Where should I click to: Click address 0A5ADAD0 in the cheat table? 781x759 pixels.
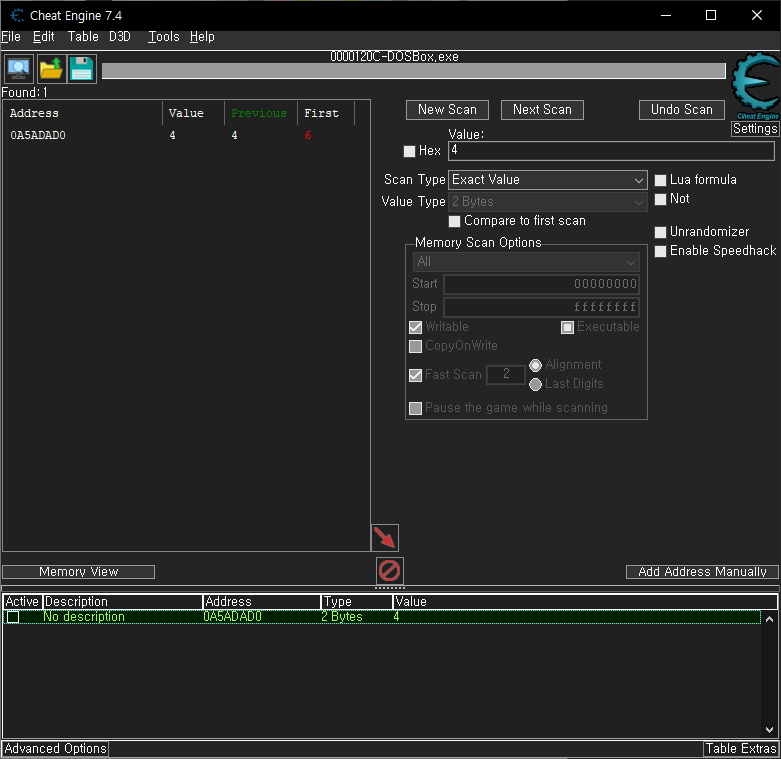[232, 617]
